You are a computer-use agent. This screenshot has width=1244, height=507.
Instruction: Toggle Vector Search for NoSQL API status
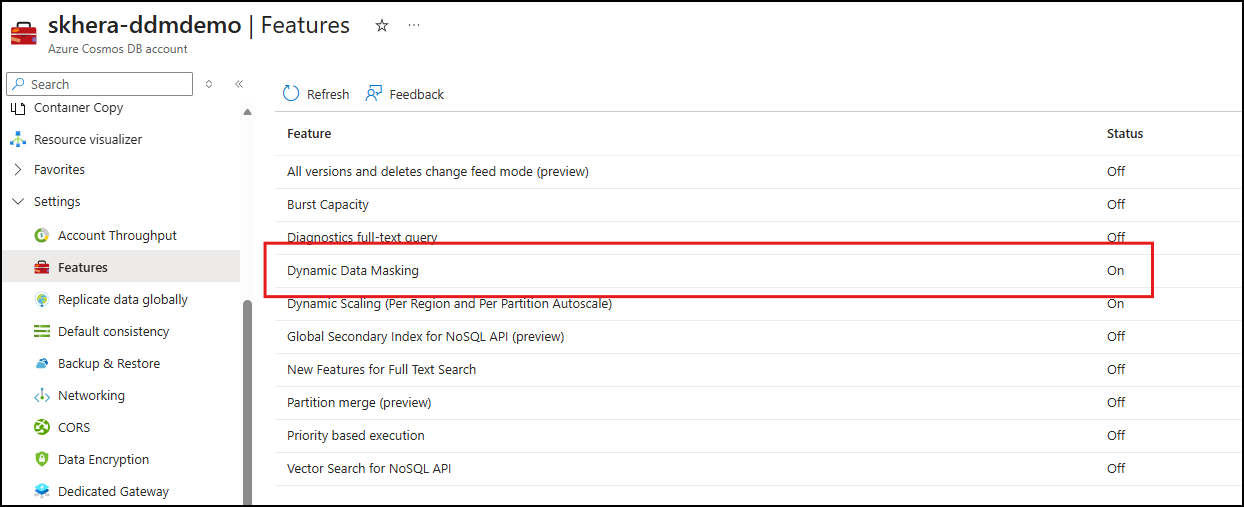point(1116,468)
